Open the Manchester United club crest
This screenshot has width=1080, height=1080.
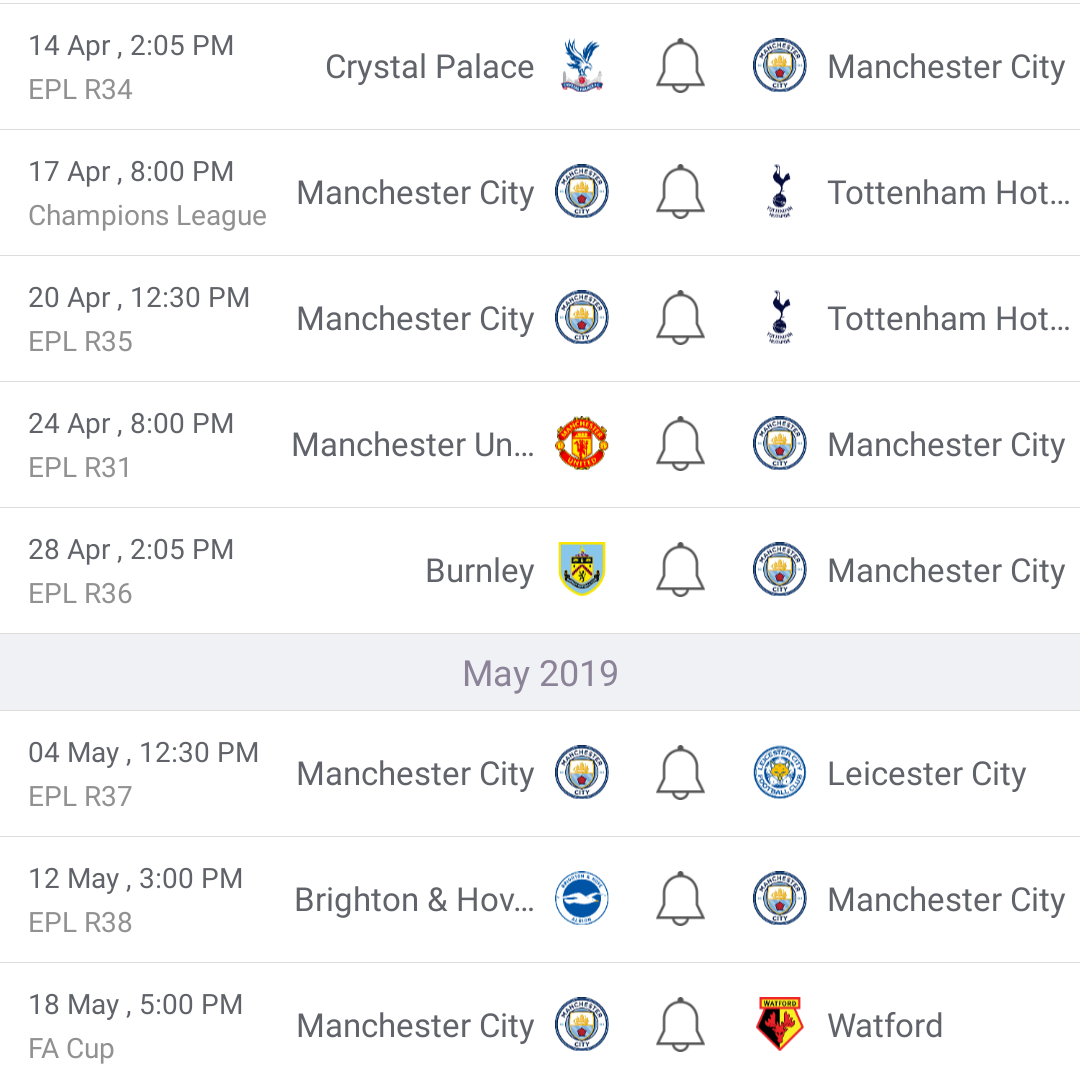[582, 443]
